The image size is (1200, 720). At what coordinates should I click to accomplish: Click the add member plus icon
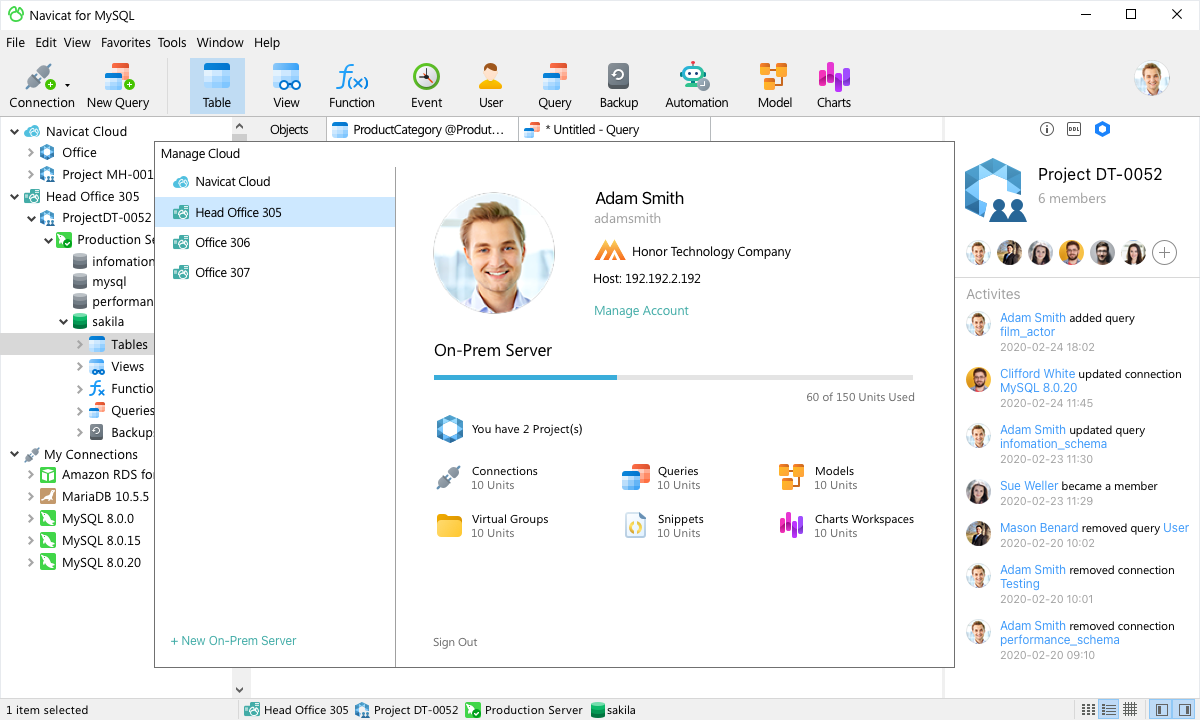[1164, 252]
